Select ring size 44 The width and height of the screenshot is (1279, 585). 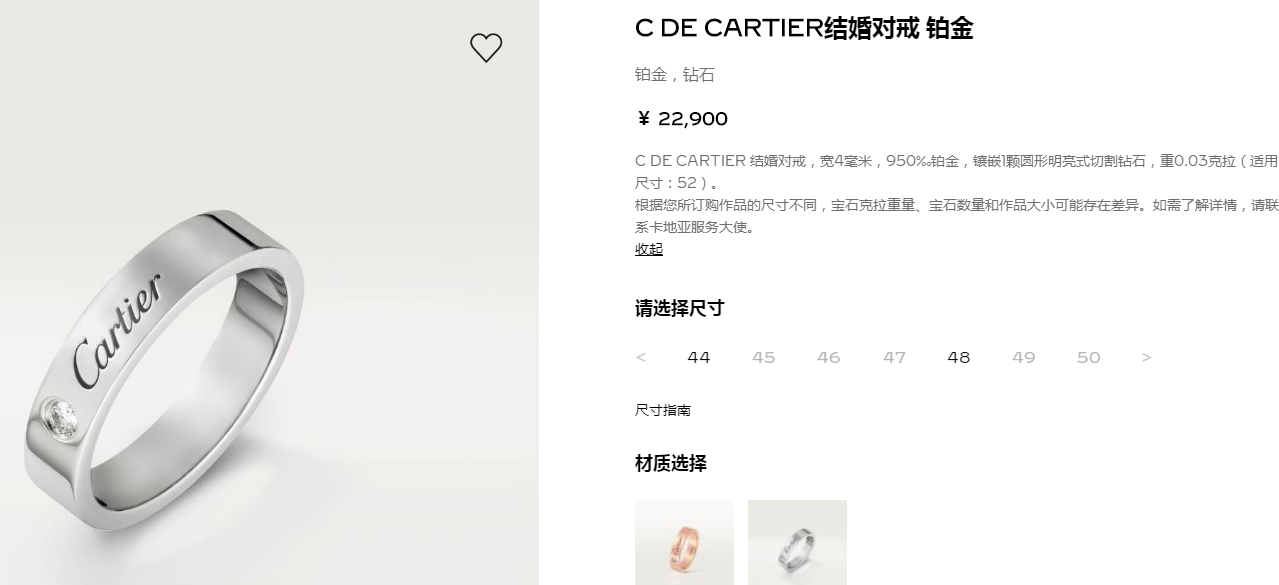pos(699,358)
